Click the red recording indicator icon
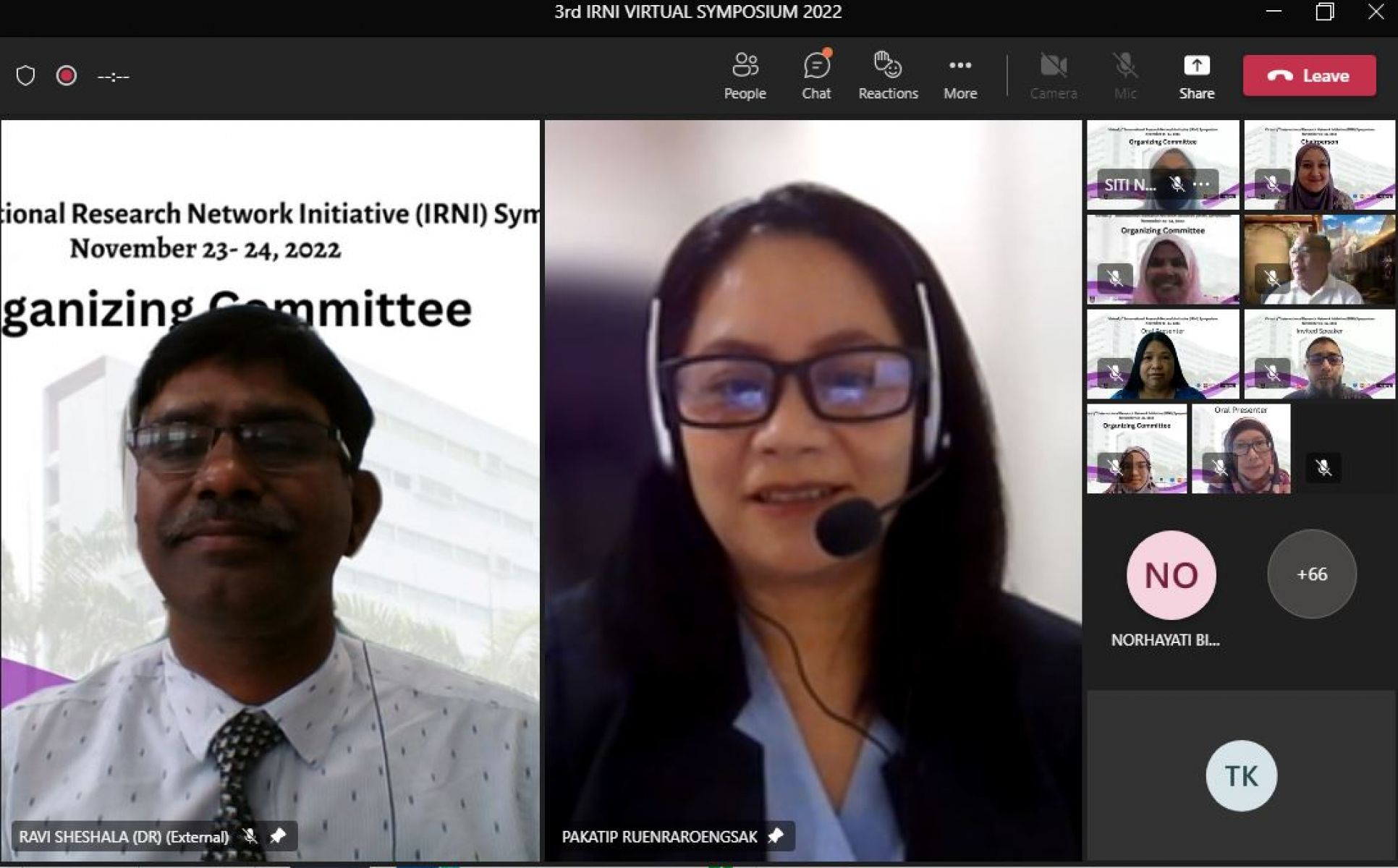The width and height of the screenshot is (1398, 868). coord(67,75)
